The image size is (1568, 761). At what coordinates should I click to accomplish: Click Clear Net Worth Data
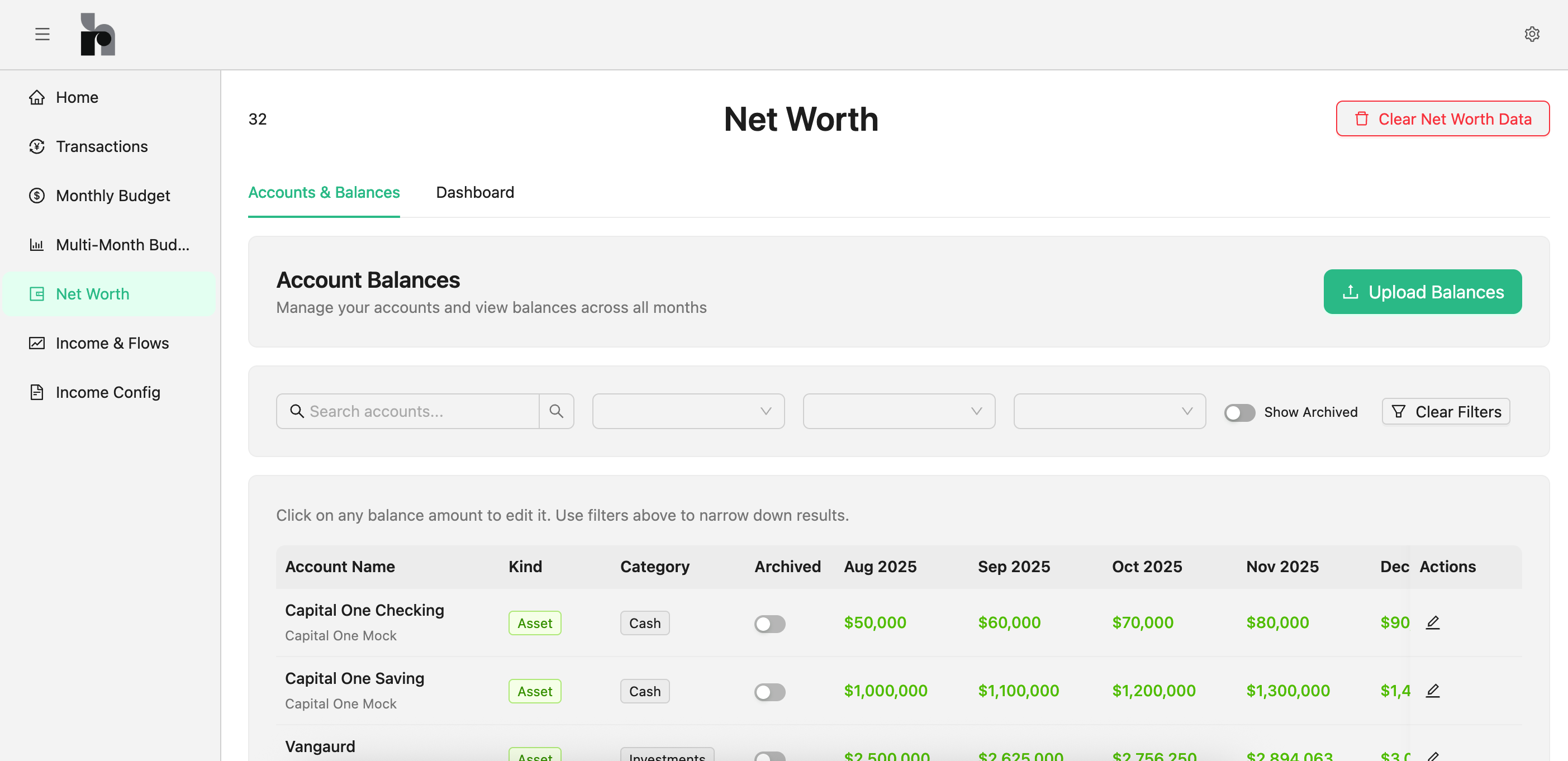1443,118
